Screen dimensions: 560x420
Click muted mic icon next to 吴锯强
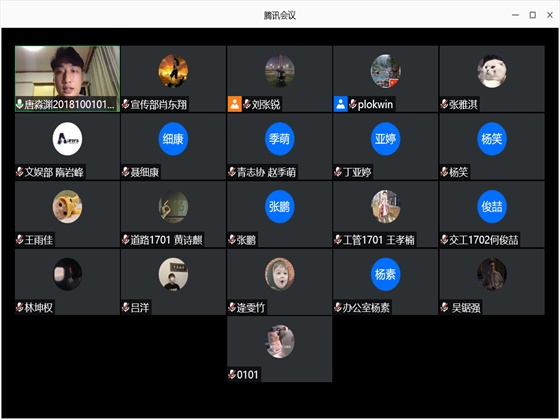pos(444,307)
